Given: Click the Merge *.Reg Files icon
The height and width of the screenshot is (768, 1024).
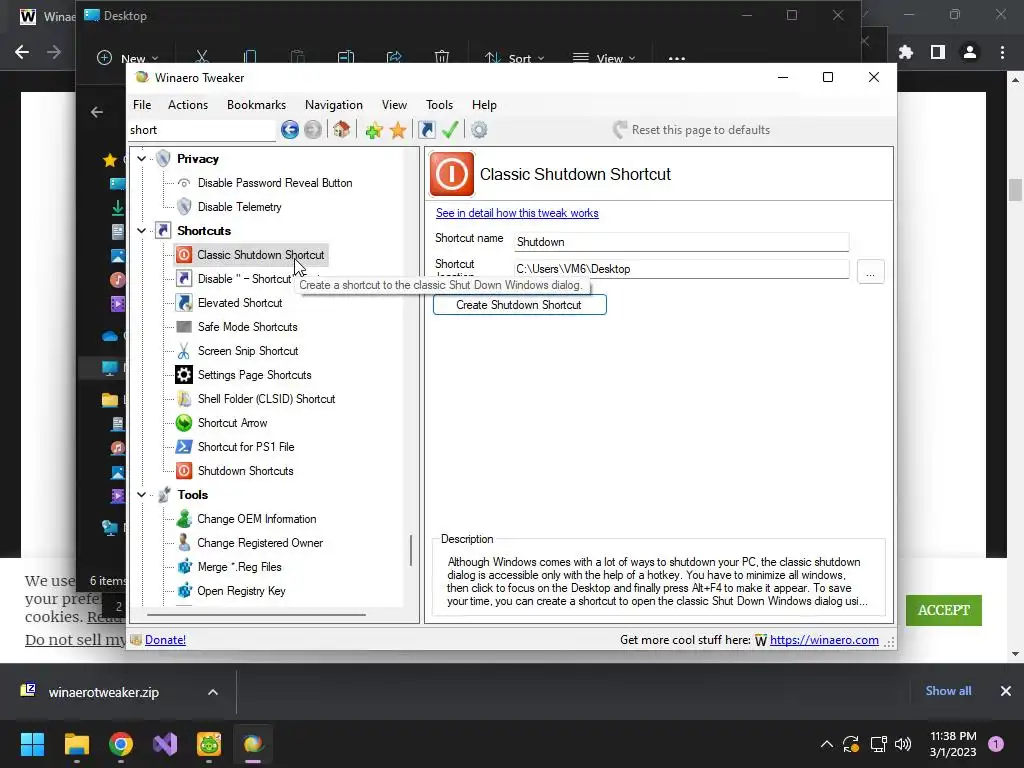Looking at the screenshot, I should [184, 567].
